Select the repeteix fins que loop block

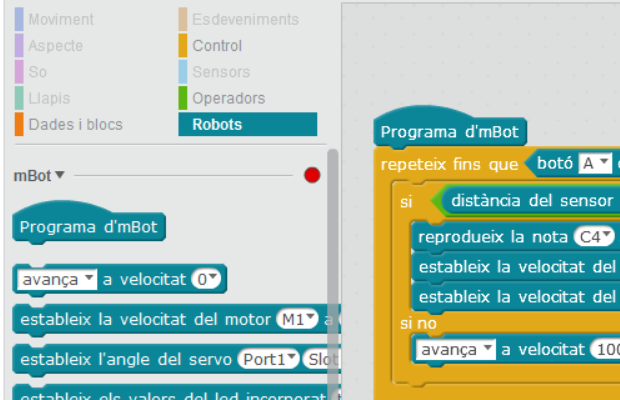point(449,164)
